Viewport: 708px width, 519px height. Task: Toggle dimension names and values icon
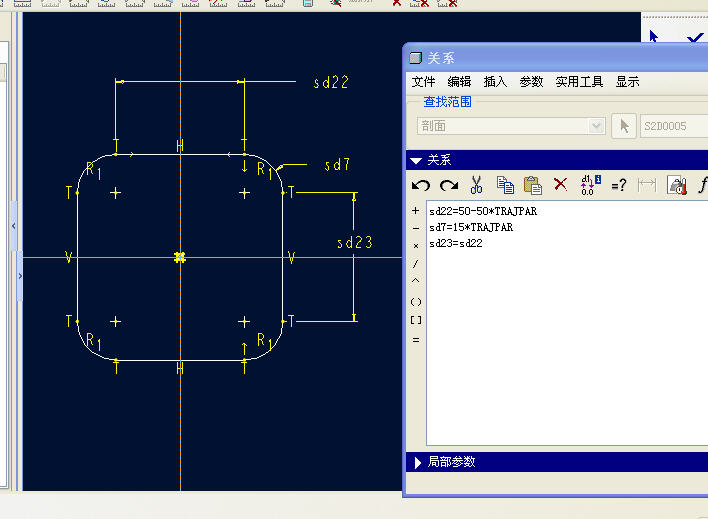pyautogui.click(x=590, y=185)
